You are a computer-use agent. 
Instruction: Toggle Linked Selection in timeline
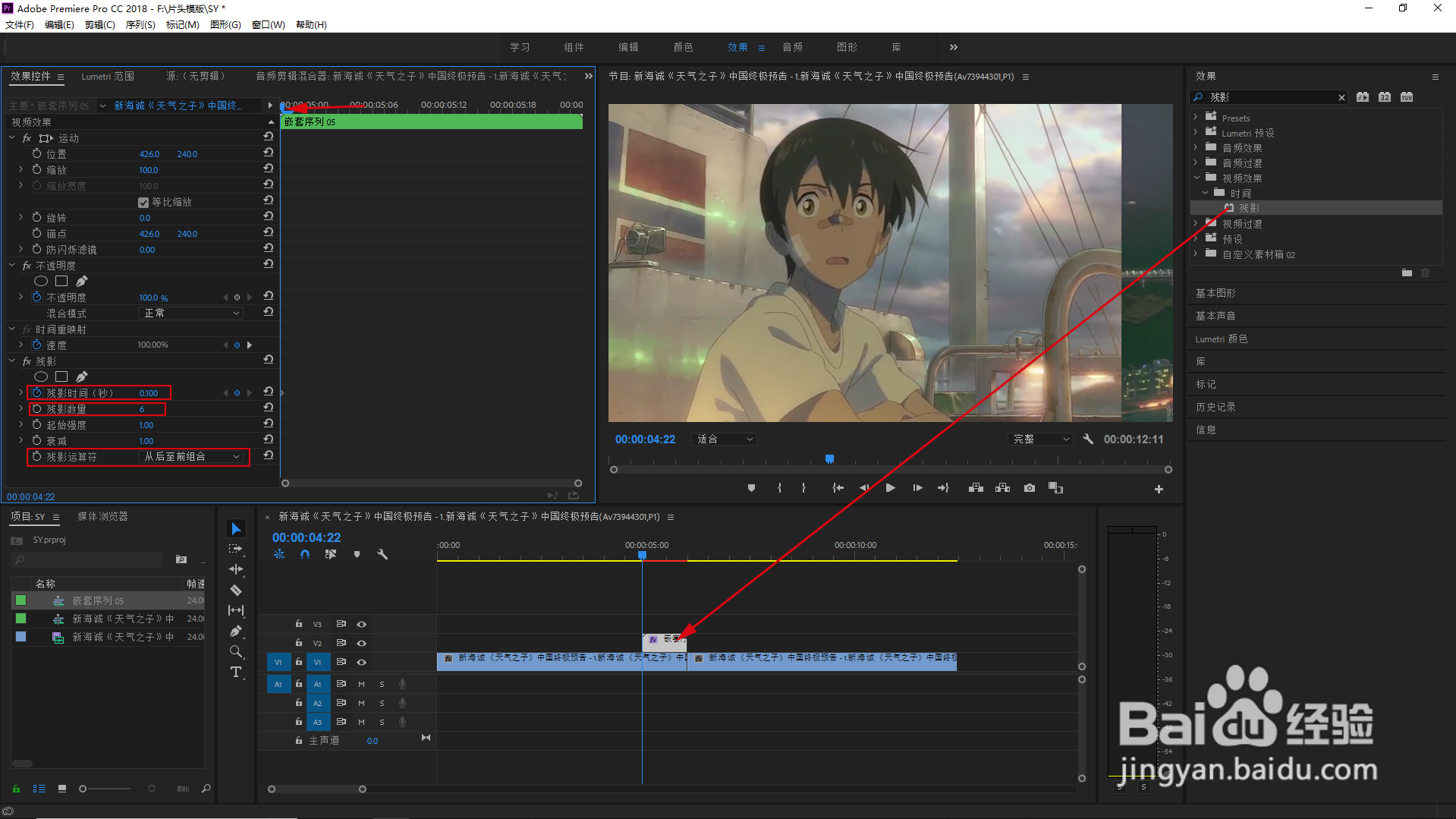[x=330, y=555]
